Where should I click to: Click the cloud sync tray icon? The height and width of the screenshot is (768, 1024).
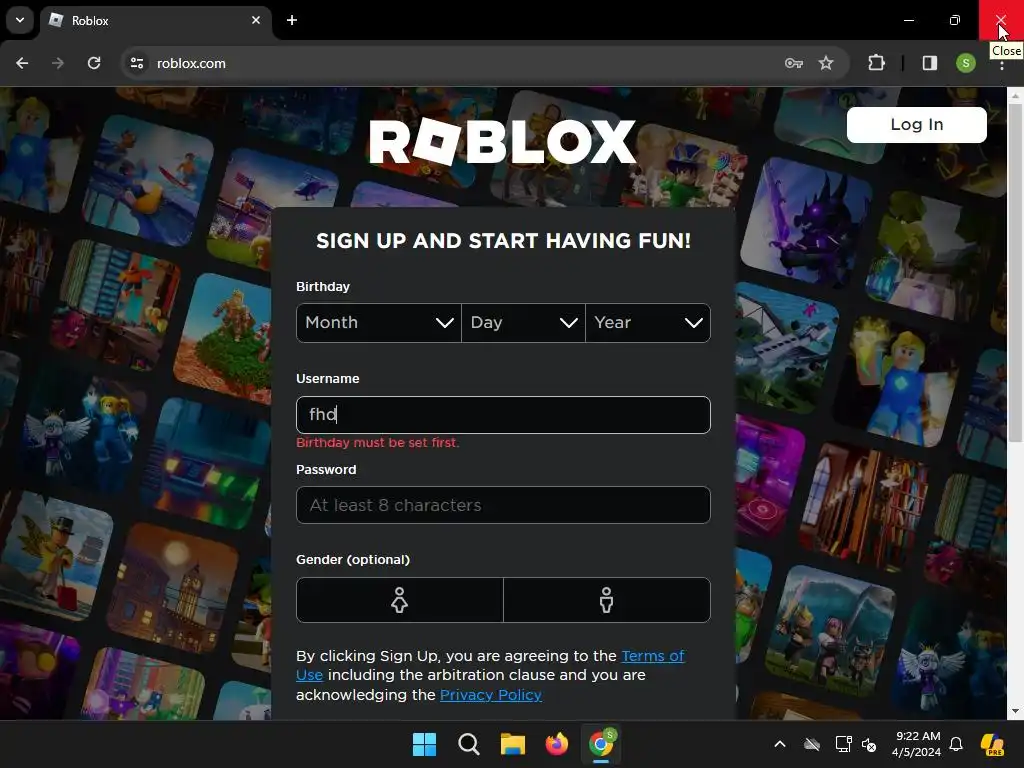812,744
